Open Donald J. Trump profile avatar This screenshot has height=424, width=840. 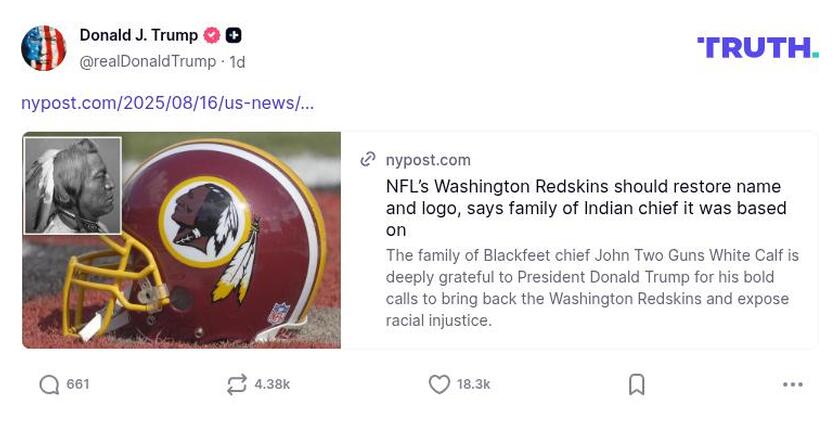44,48
